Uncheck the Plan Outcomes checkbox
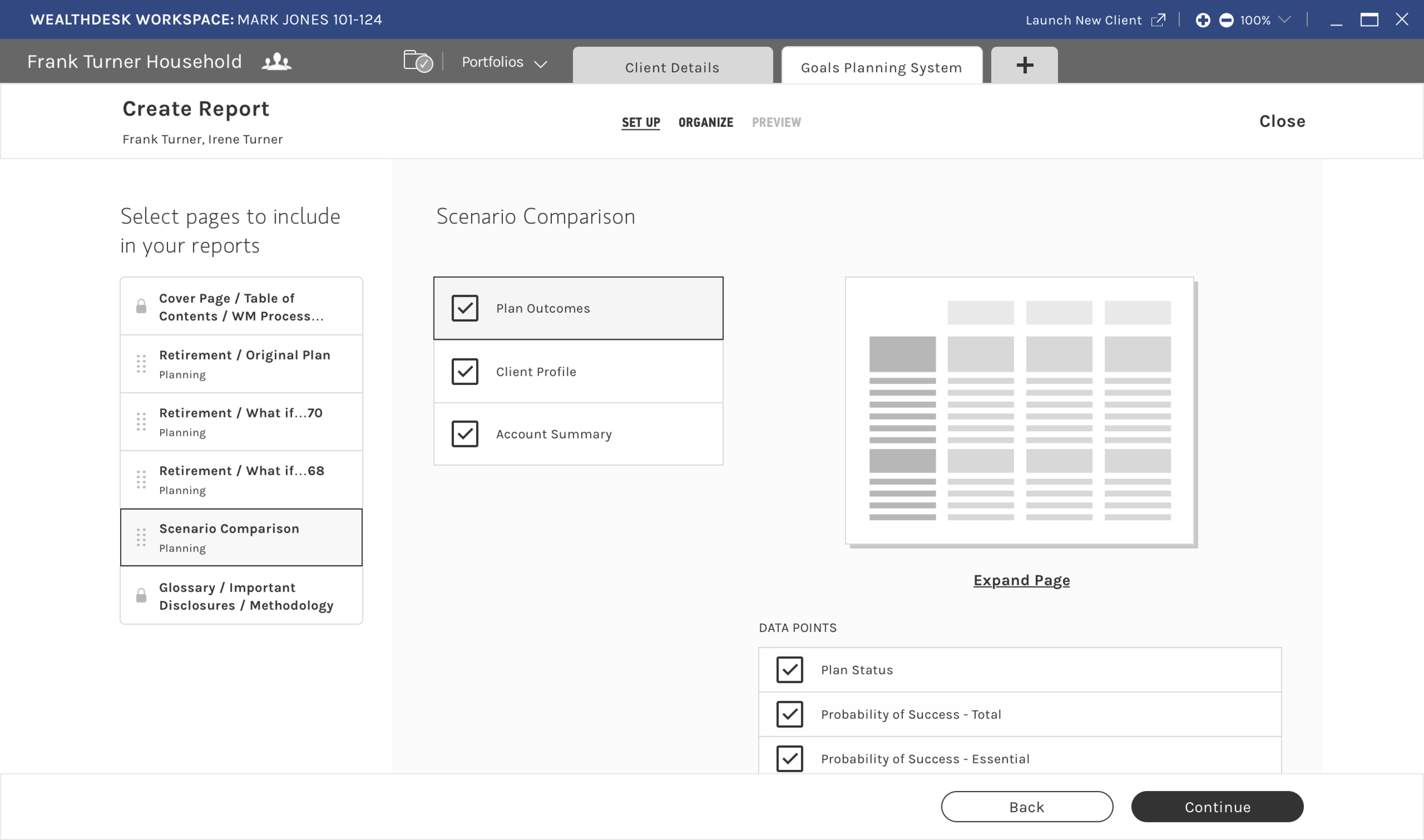The width and height of the screenshot is (1424, 840). point(465,308)
